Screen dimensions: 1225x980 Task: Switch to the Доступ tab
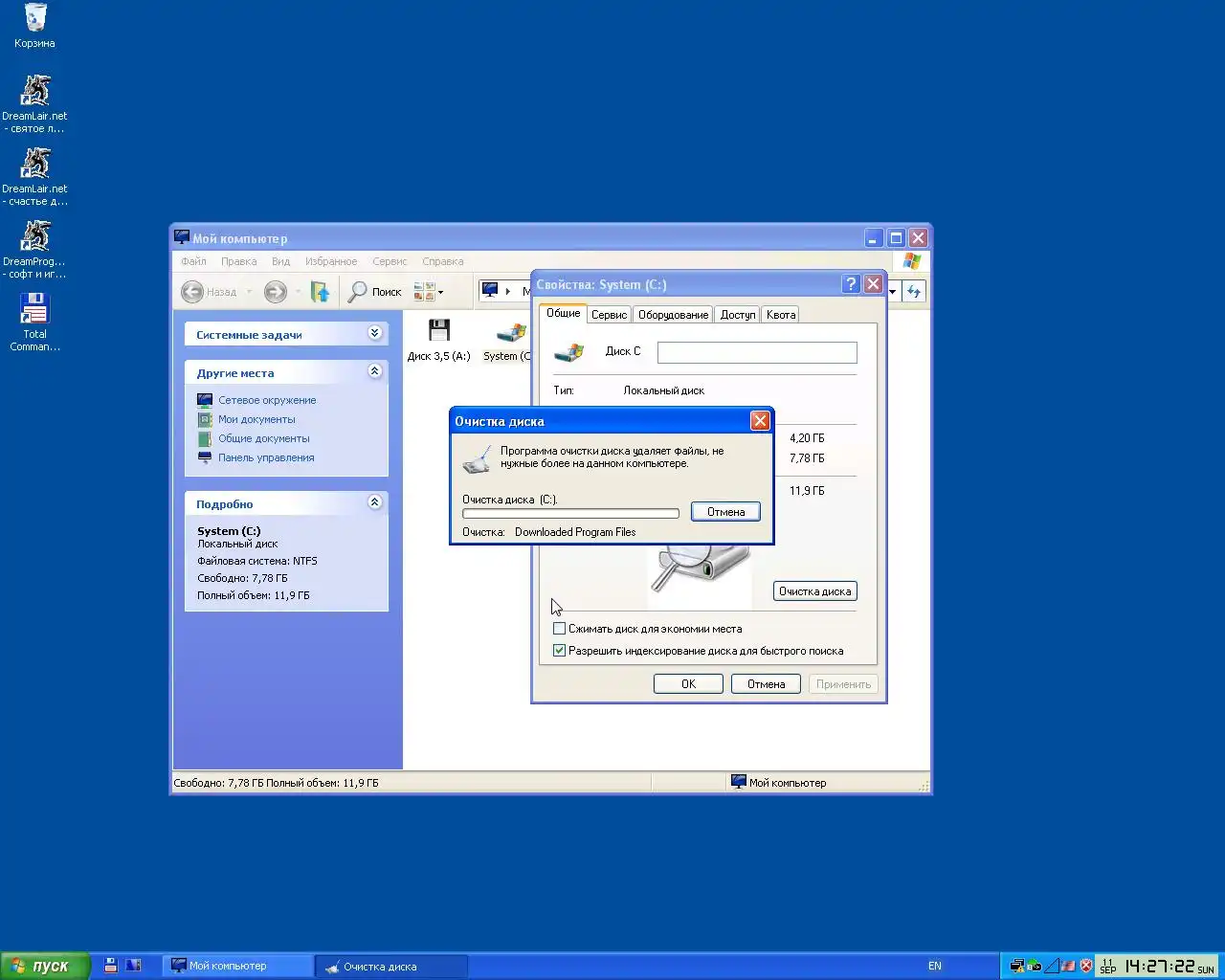coord(738,315)
